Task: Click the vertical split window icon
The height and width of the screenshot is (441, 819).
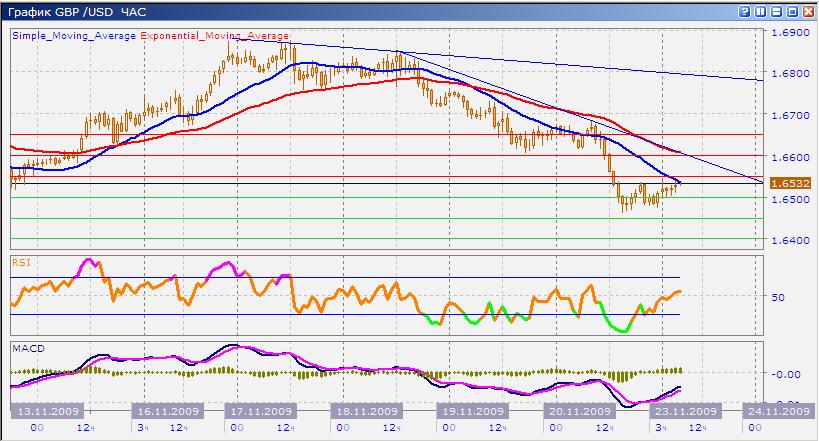Action: coord(760,11)
